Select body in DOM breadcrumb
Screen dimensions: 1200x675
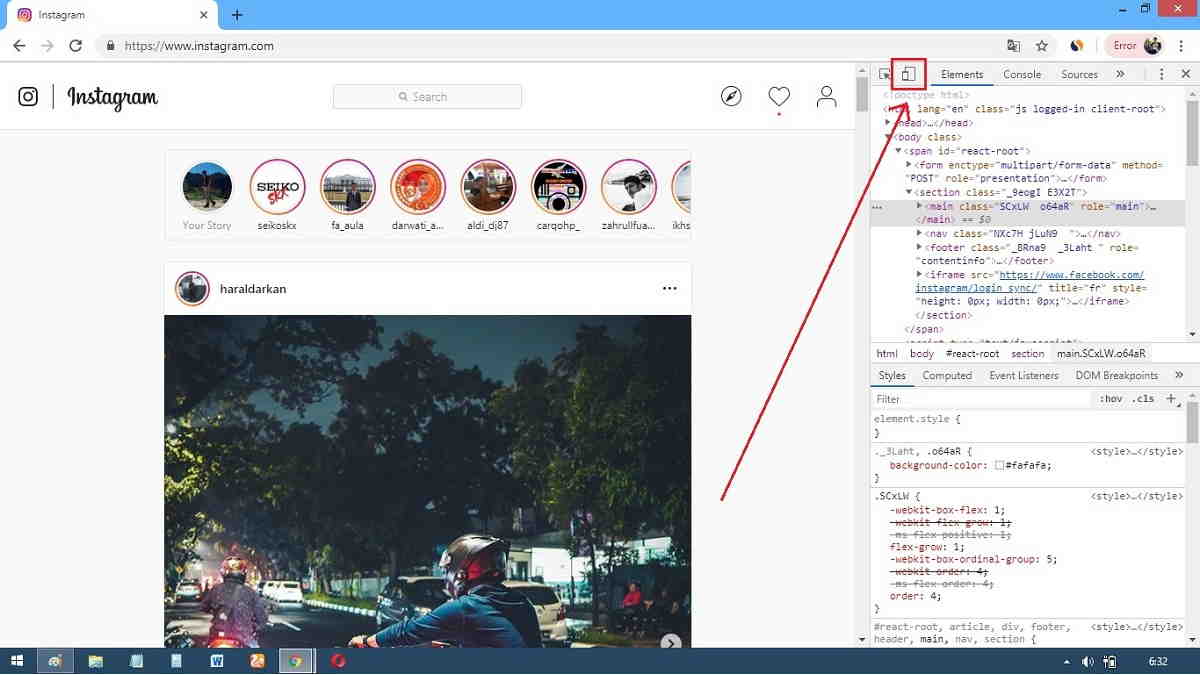(922, 353)
